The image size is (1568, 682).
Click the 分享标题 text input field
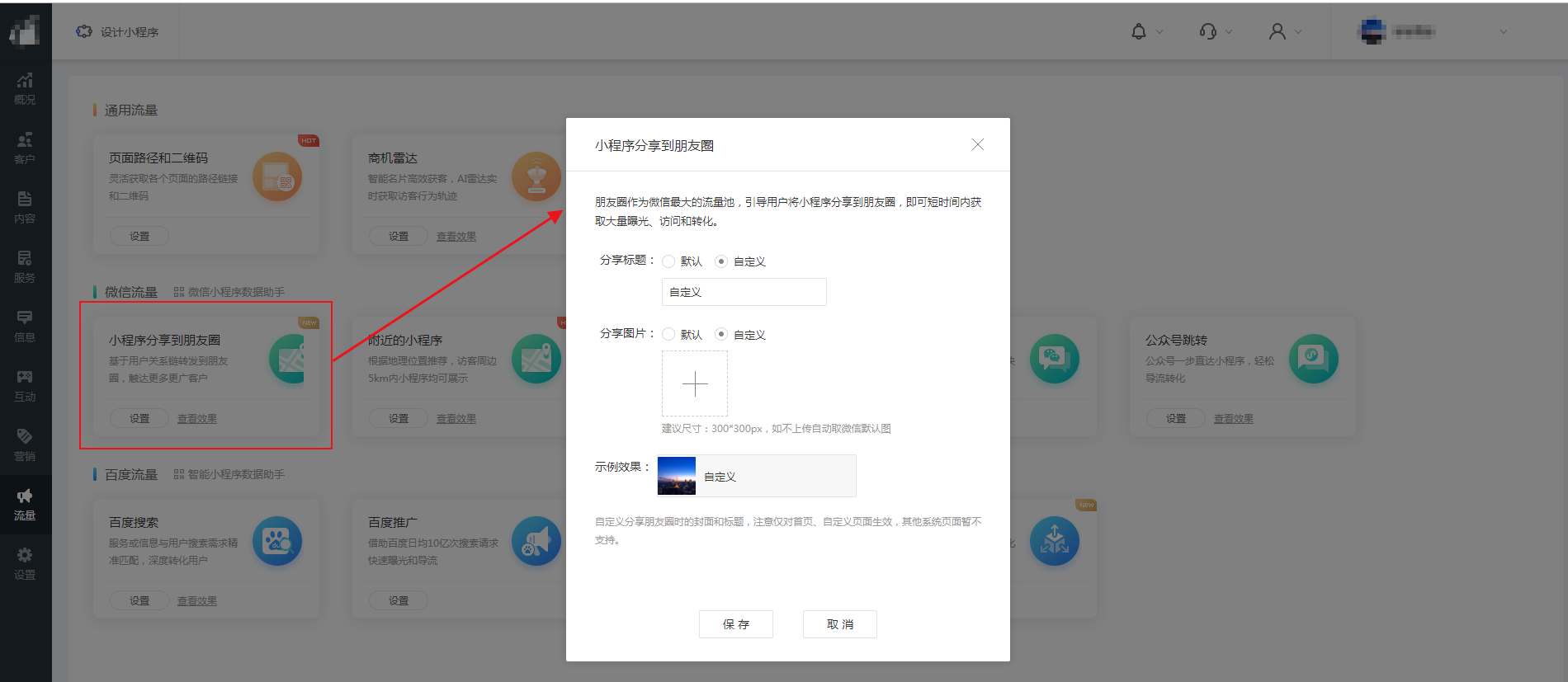point(744,292)
